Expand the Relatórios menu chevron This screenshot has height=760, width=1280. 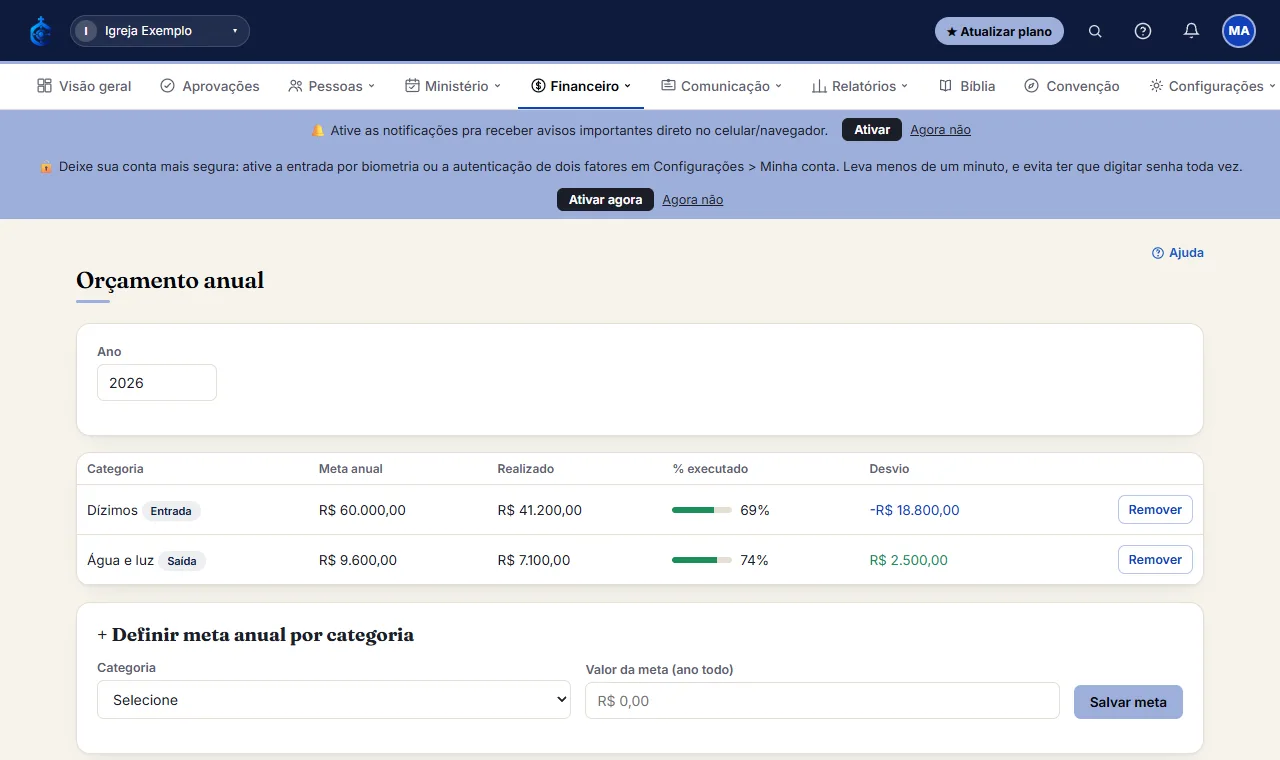tap(905, 86)
